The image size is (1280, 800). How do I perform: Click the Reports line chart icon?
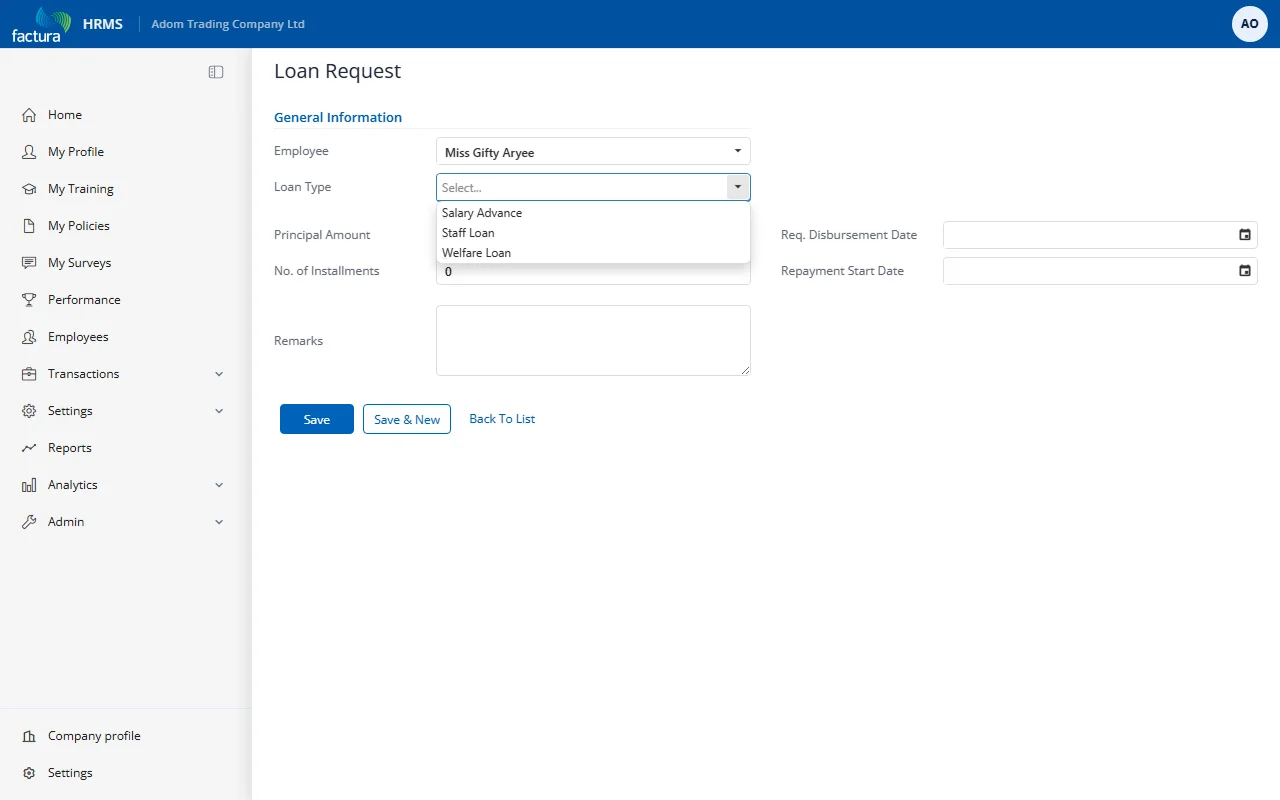tap(29, 448)
